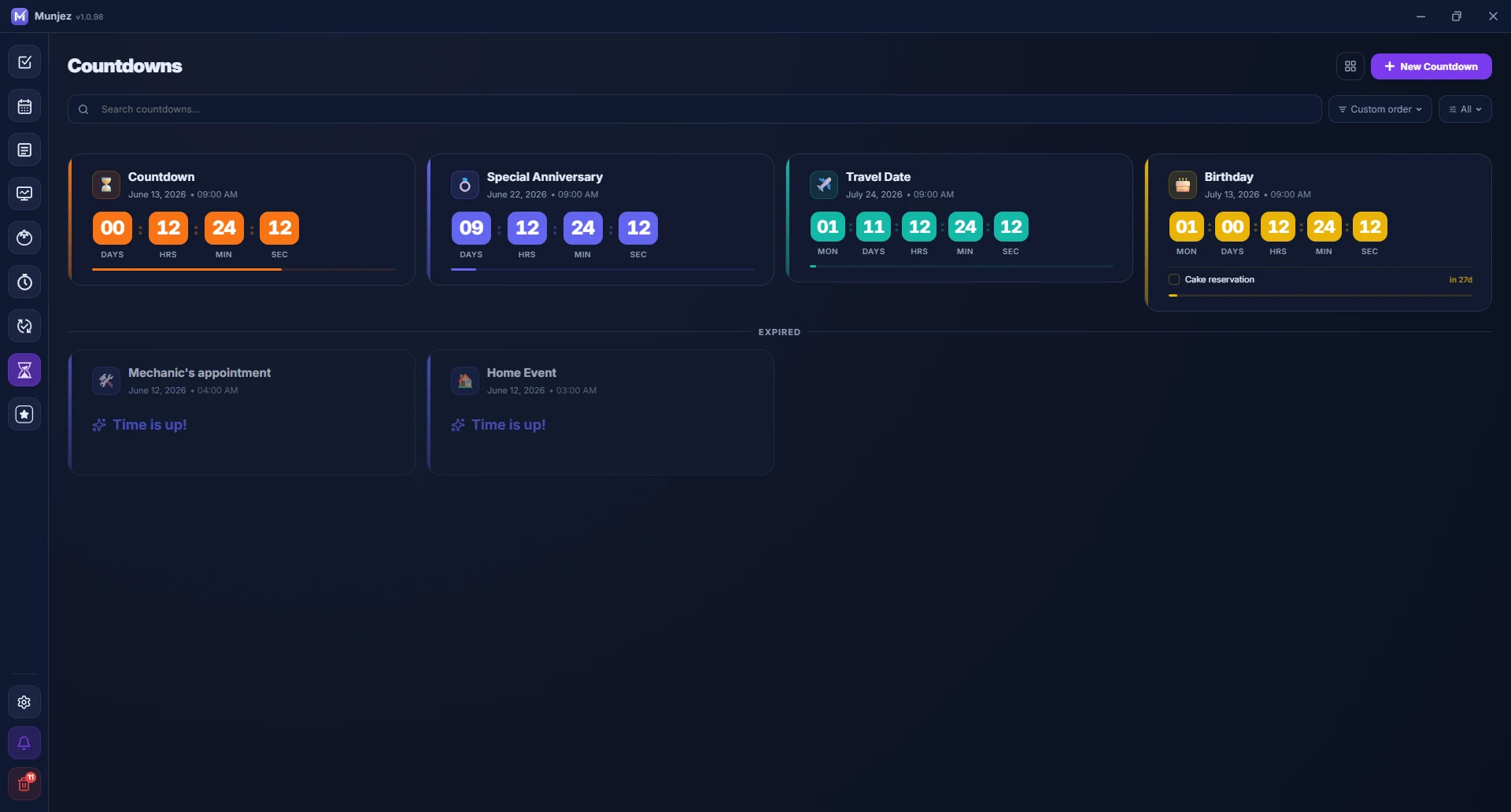Click the June 13, 2026 date text

(157, 194)
